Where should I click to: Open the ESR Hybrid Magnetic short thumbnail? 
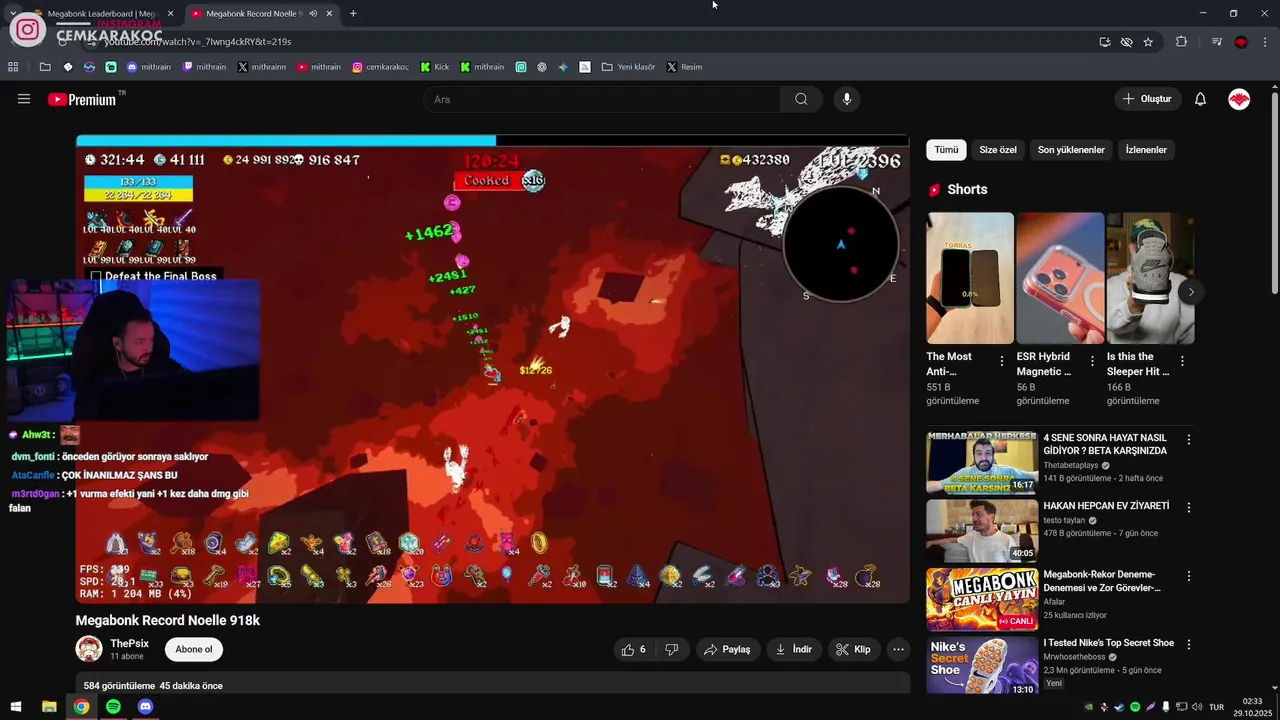point(1060,278)
